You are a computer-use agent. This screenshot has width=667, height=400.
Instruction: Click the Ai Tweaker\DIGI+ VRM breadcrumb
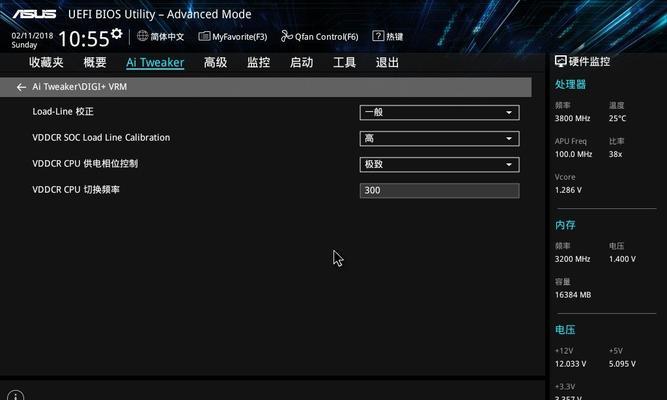coord(80,87)
